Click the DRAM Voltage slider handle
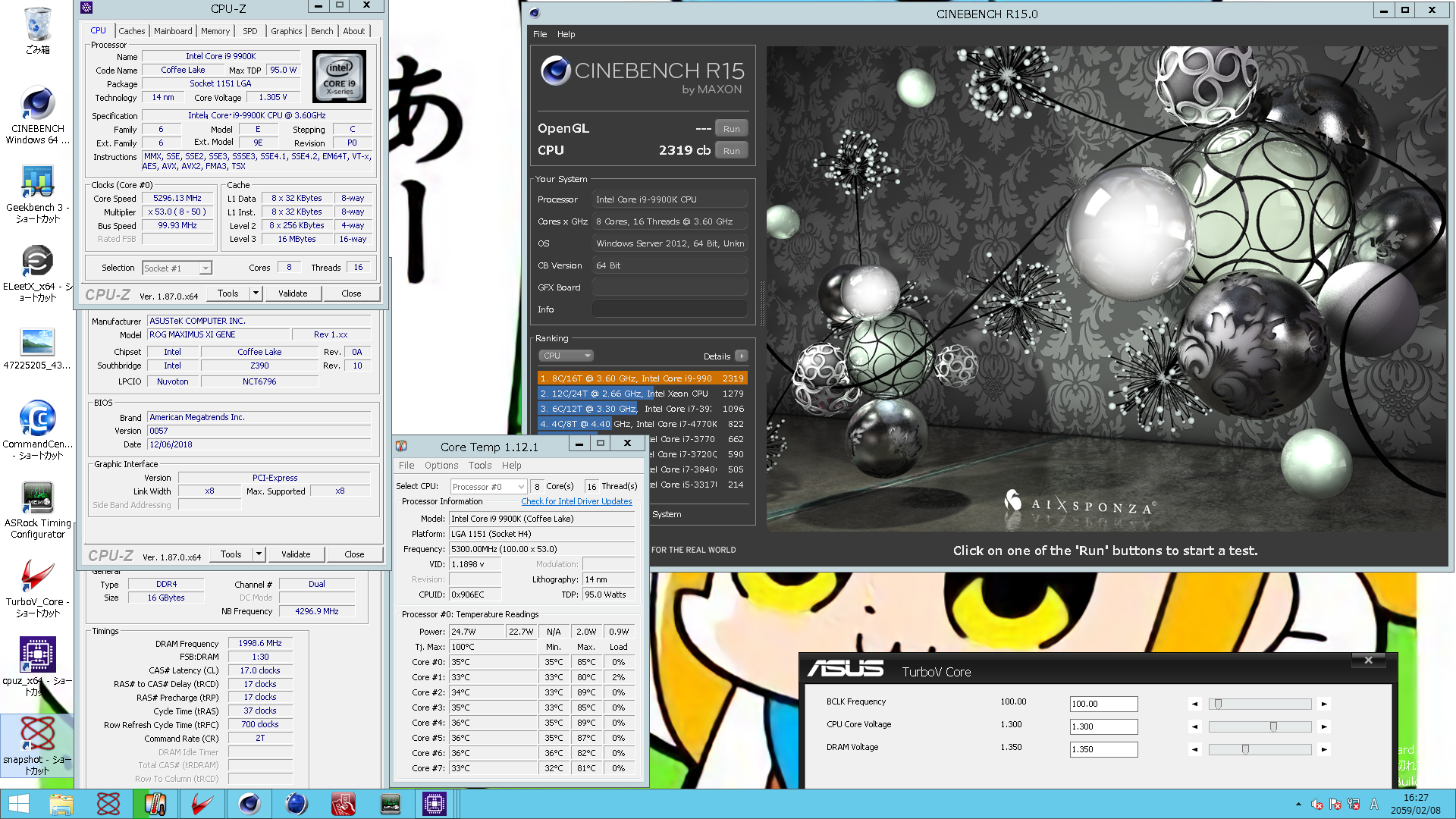 point(1245,749)
